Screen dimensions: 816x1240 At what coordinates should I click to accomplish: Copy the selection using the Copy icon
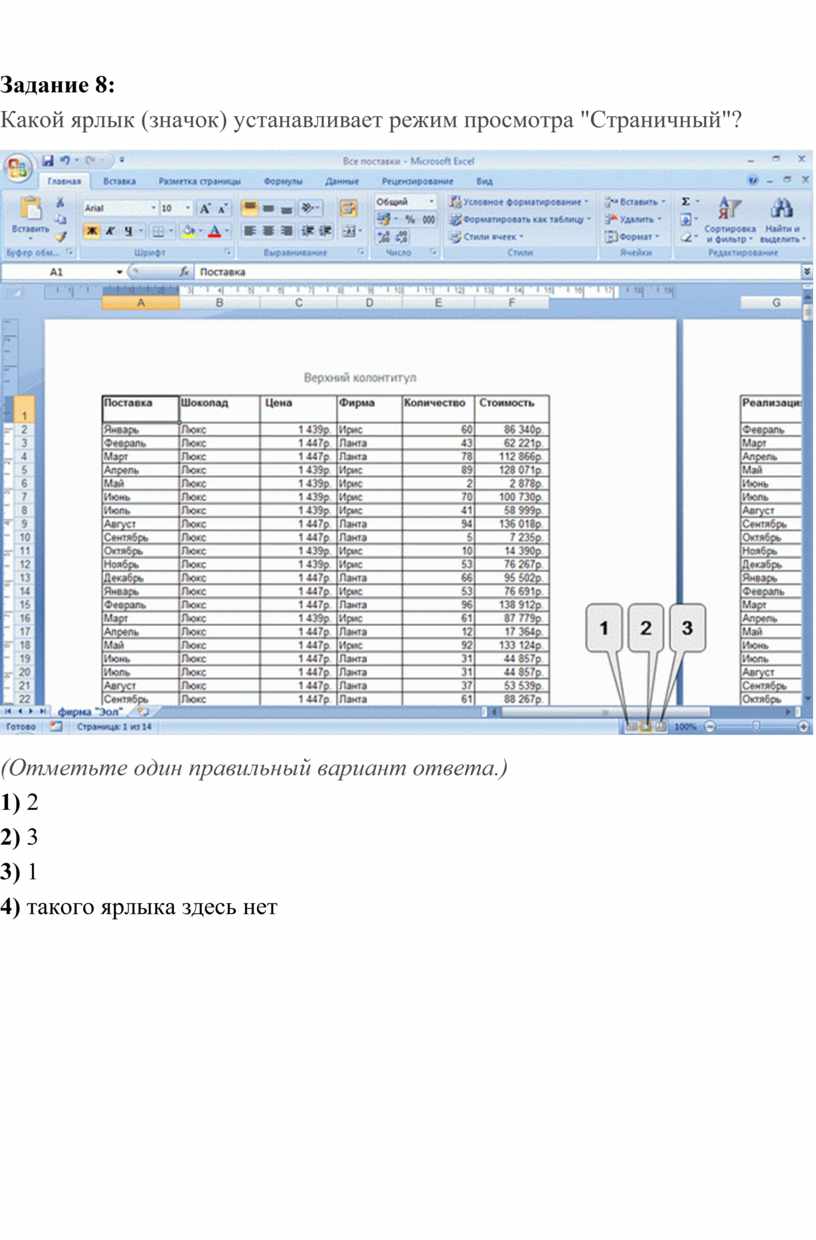(x=60, y=219)
